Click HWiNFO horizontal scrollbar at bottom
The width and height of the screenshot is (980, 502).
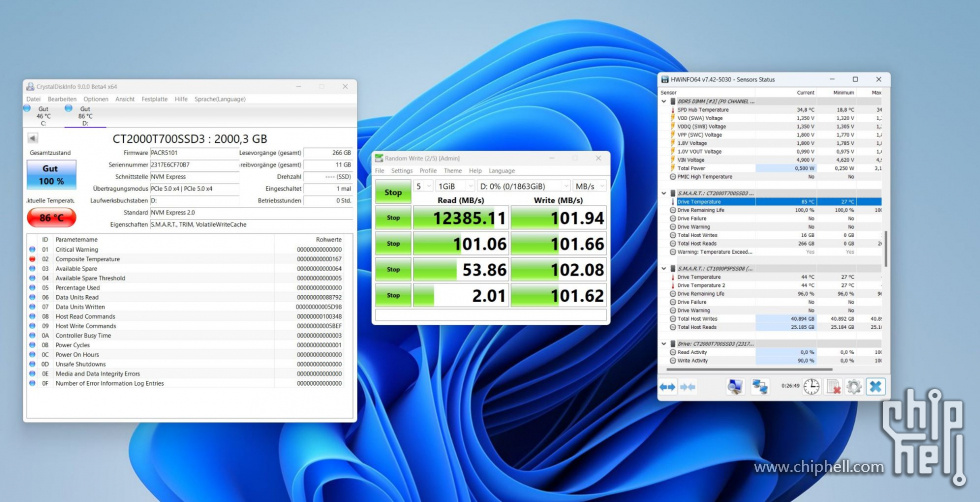click(x=748, y=369)
